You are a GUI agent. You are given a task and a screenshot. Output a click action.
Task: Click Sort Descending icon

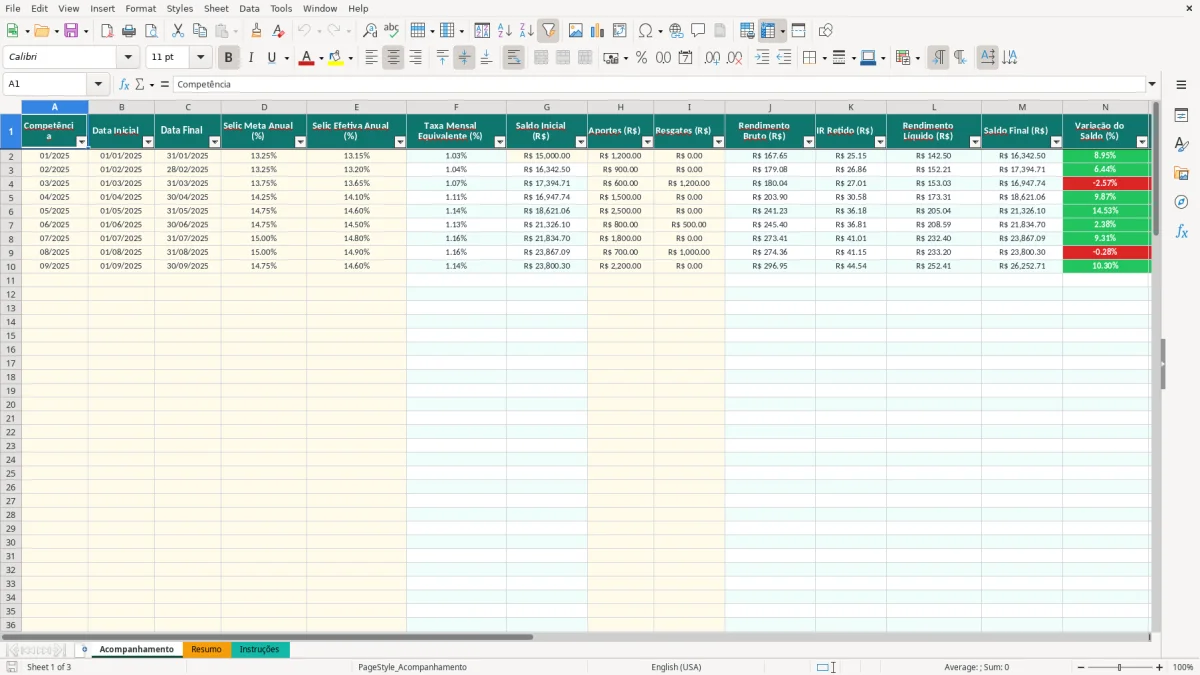pyautogui.click(x=526, y=31)
